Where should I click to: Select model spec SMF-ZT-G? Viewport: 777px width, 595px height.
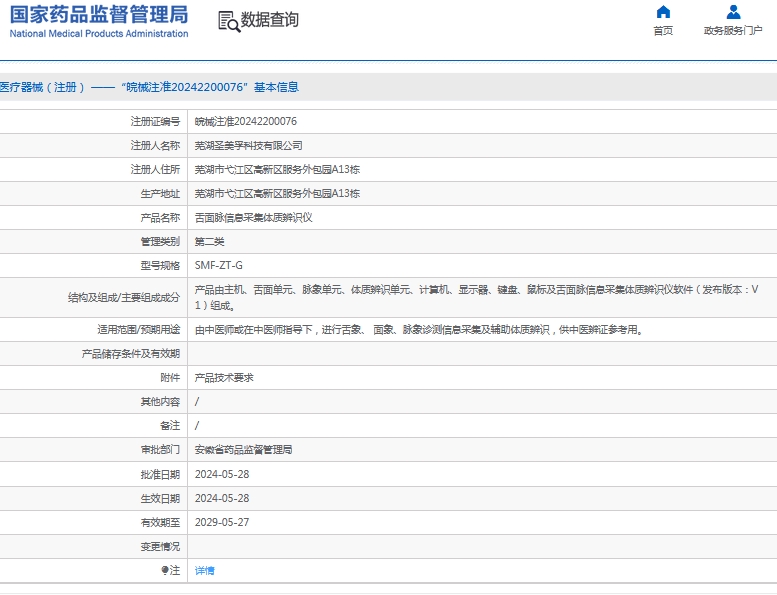pos(219,266)
